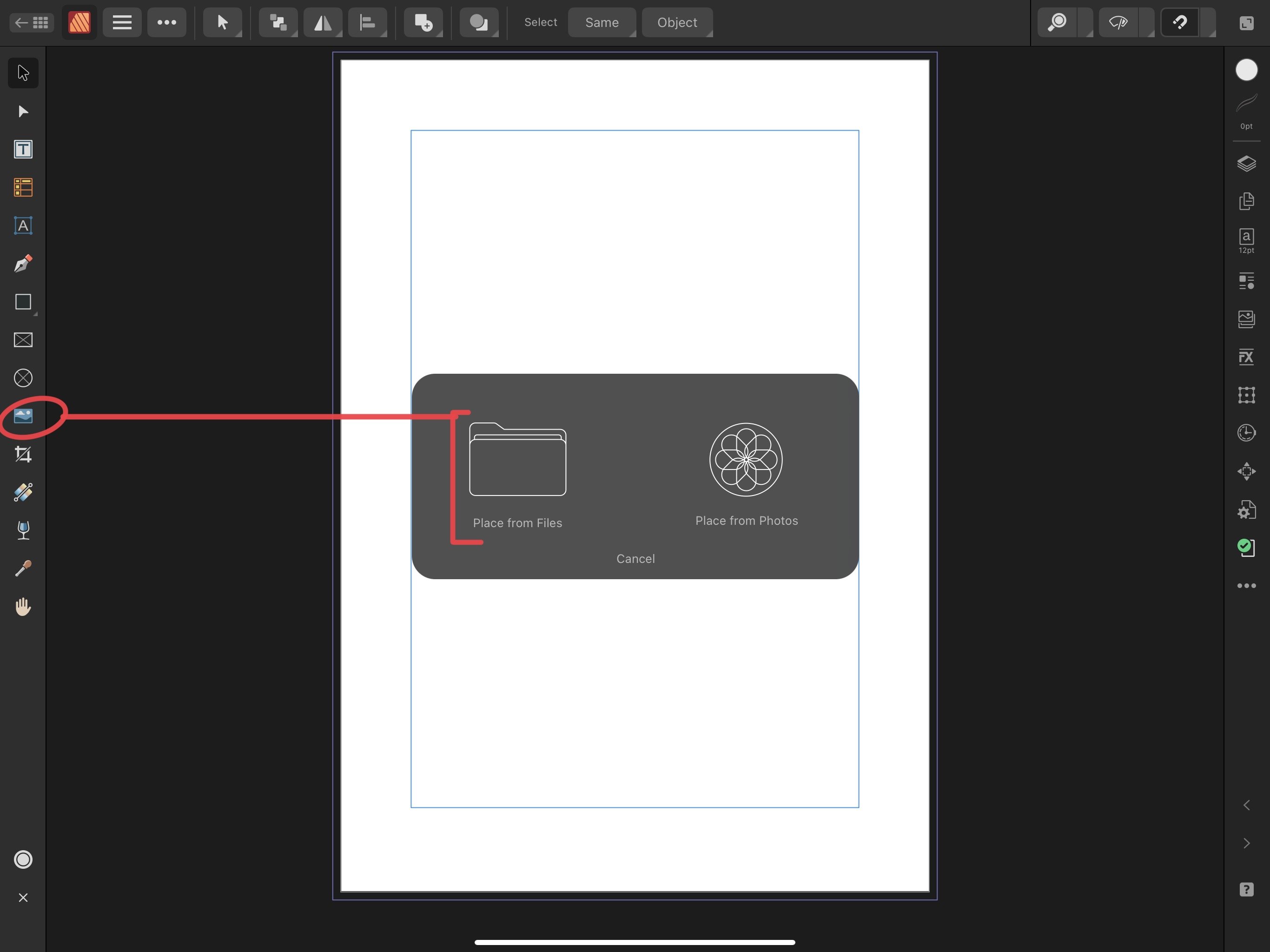The image size is (1270, 952).
Task: Open the Navigator panel
Action: (x=1246, y=471)
